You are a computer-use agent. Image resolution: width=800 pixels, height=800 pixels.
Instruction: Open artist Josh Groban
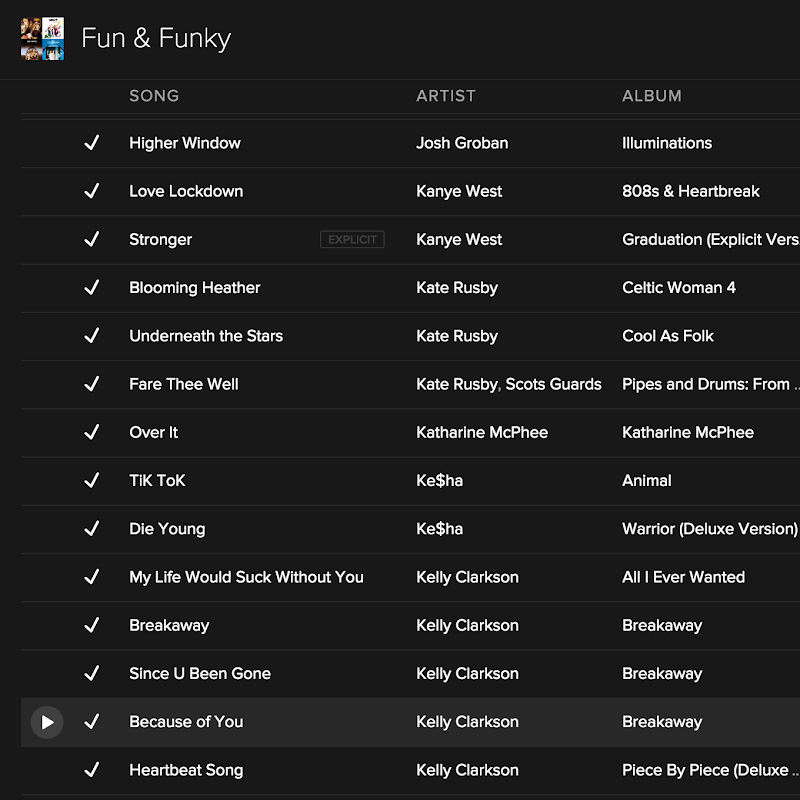point(462,143)
